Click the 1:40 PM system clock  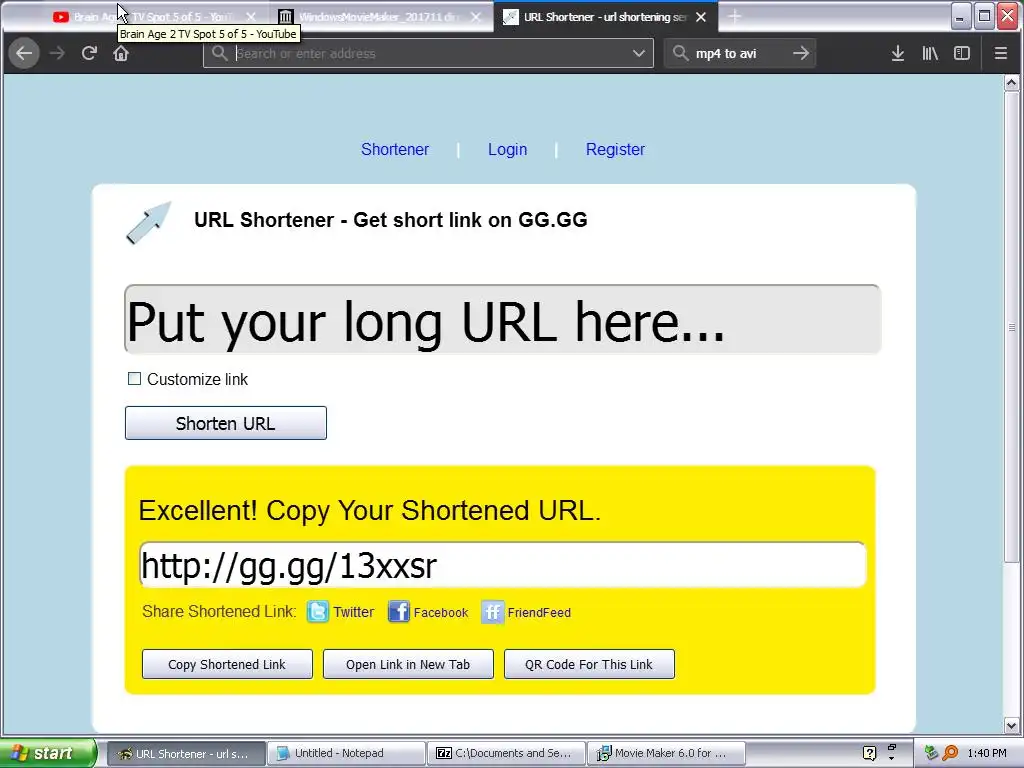click(987, 753)
